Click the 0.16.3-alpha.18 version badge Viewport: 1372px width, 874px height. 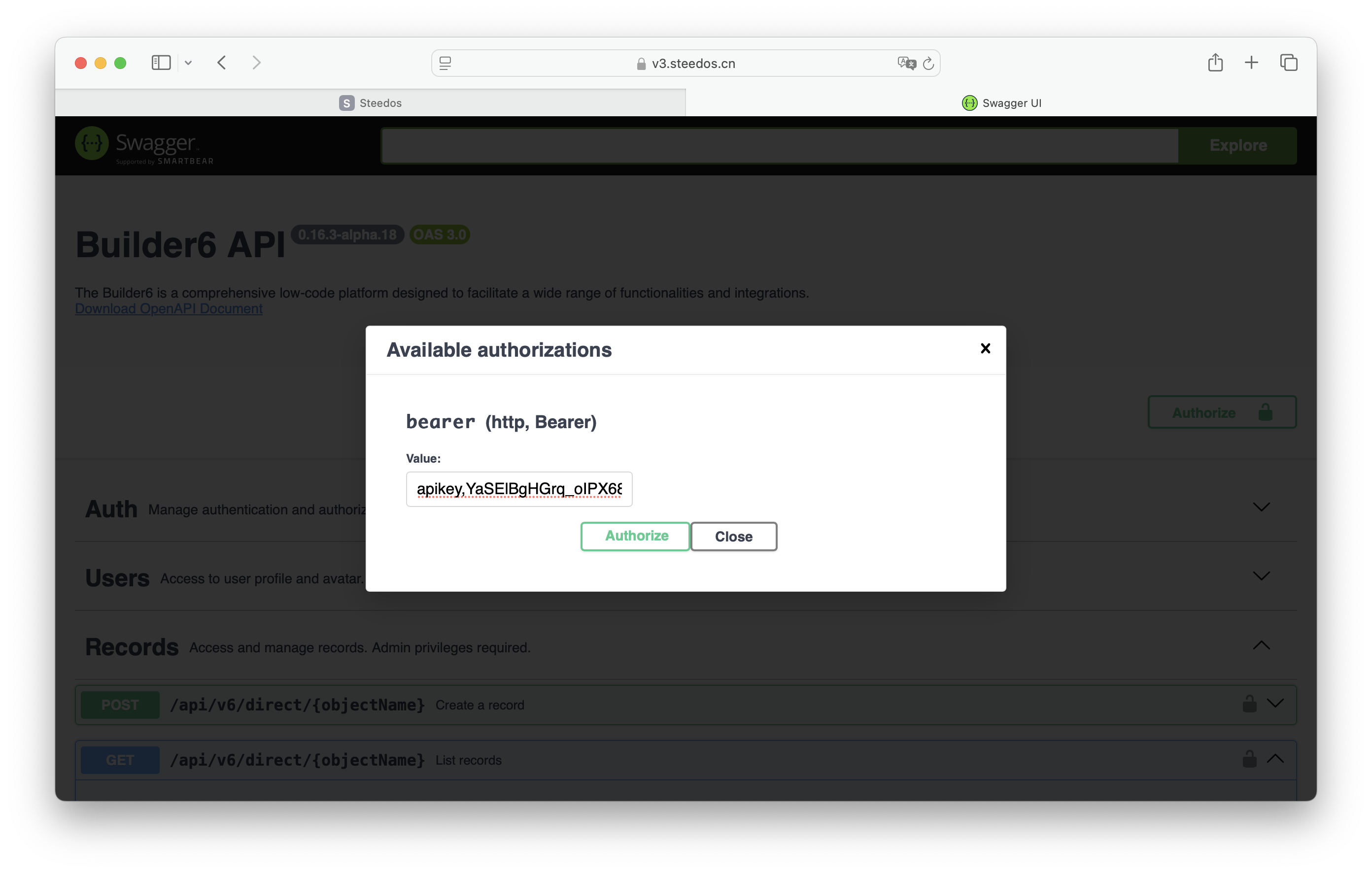click(x=347, y=235)
